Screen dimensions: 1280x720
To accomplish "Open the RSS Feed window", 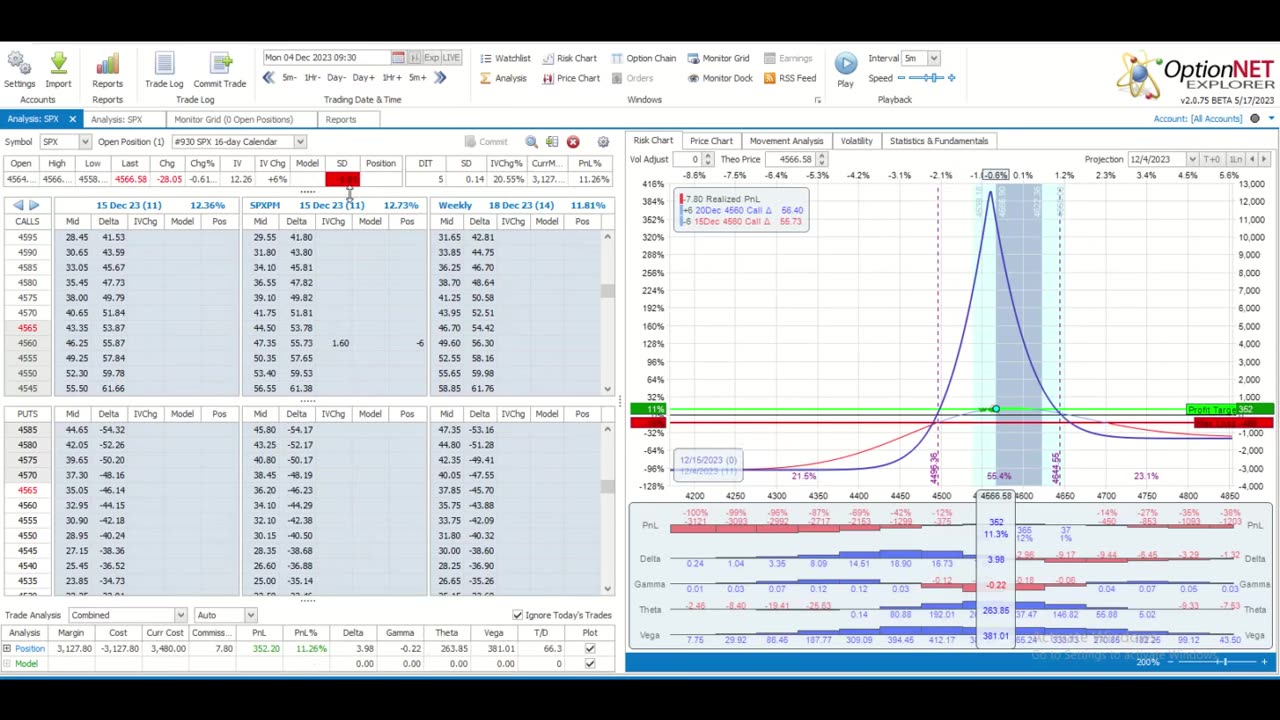I will [789, 79].
